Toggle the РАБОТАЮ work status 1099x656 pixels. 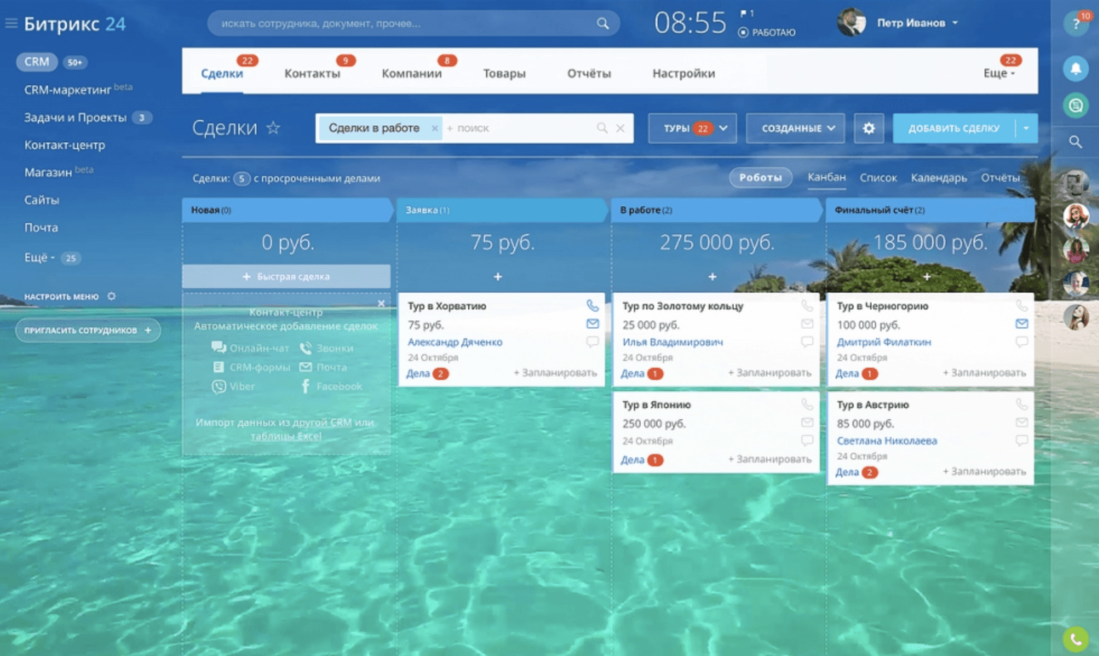(767, 32)
